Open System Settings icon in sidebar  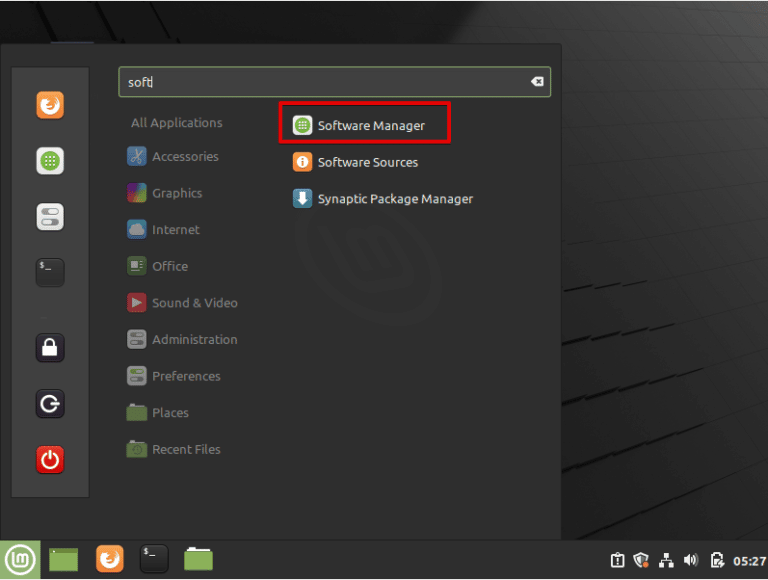(50, 217)
